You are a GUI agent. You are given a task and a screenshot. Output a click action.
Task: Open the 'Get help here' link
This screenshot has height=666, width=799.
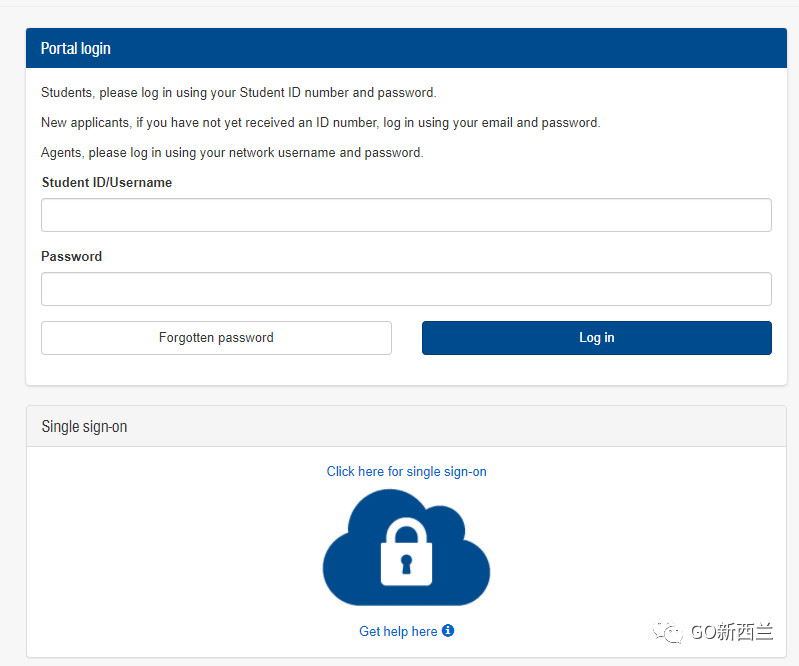(x=398, y=631)
